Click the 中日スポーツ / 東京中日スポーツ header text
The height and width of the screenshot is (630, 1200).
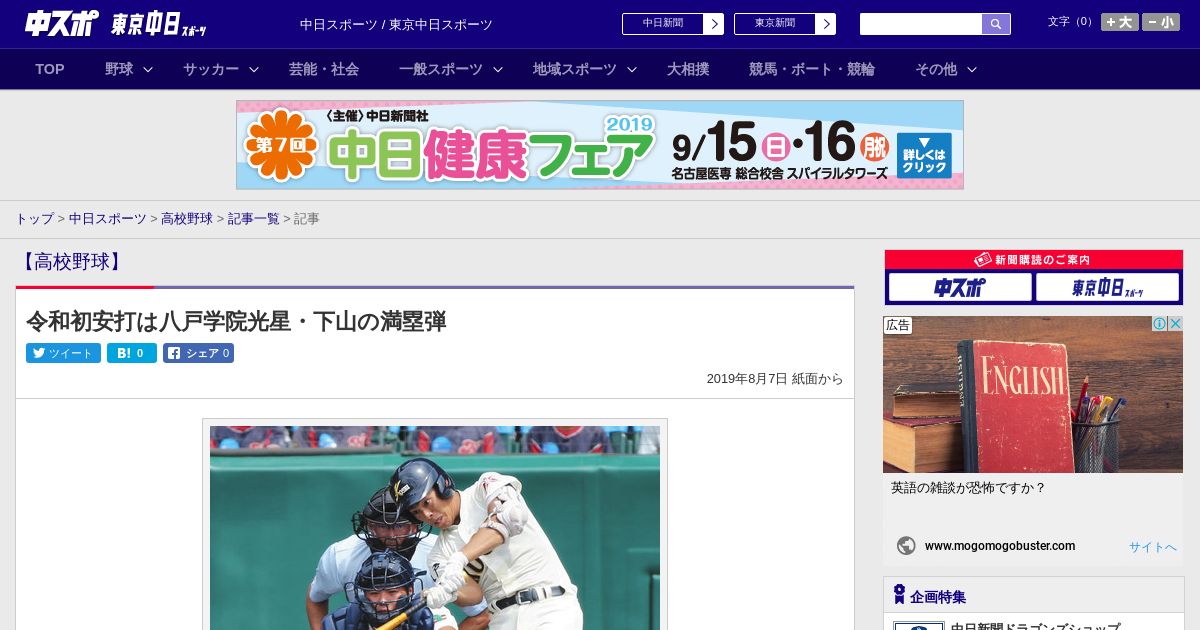click(x=396, y=24)
